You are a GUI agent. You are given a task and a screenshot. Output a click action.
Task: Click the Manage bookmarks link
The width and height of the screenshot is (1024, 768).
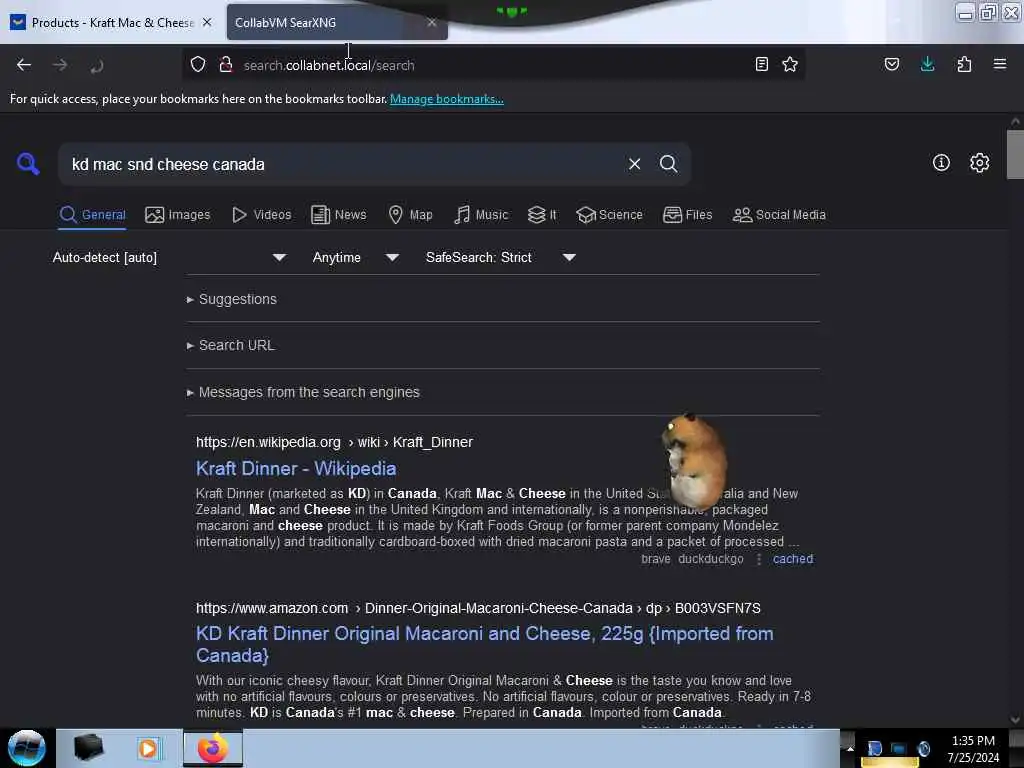[447, 99]
